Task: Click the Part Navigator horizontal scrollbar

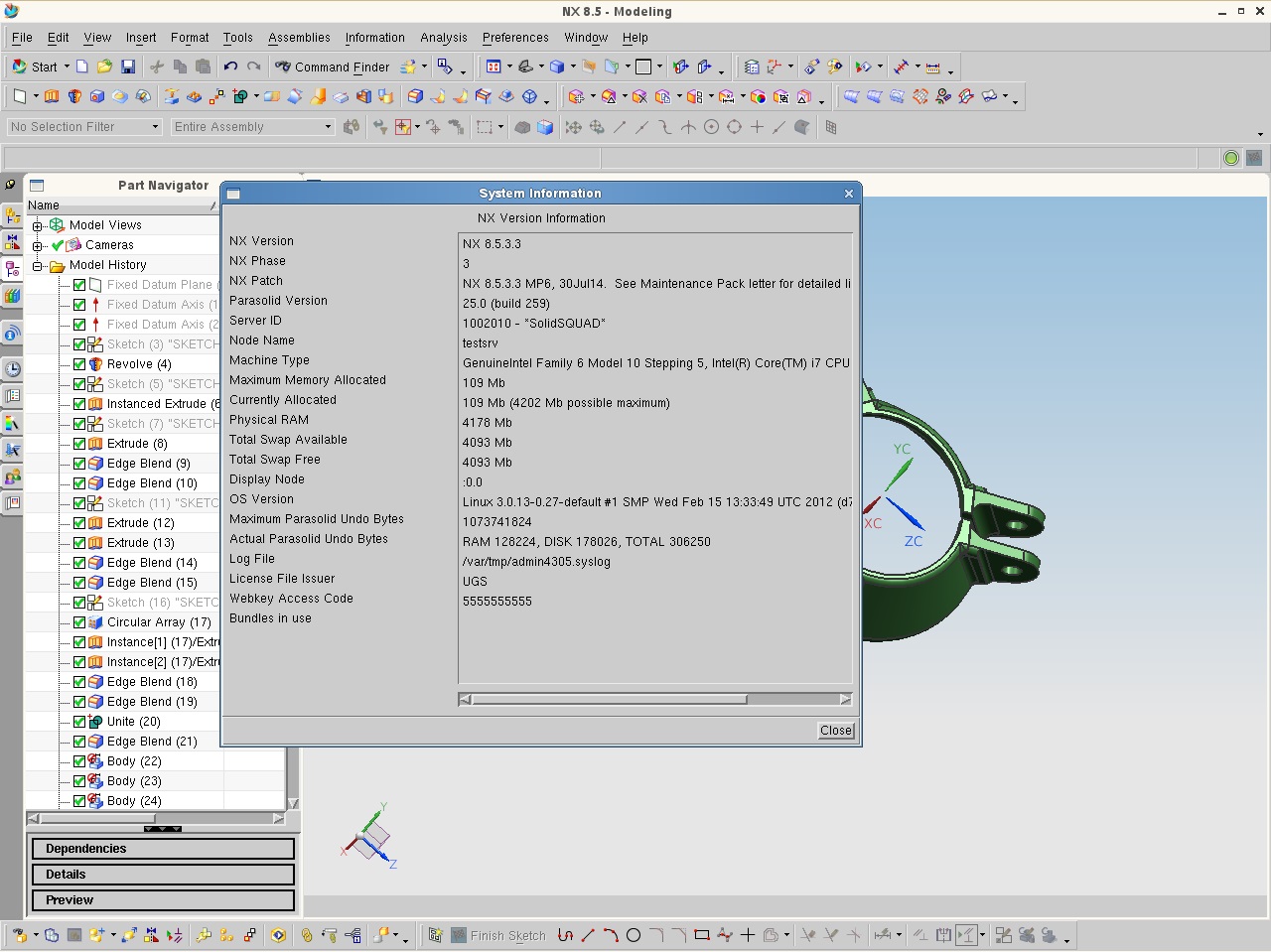Action: [156, 819]
